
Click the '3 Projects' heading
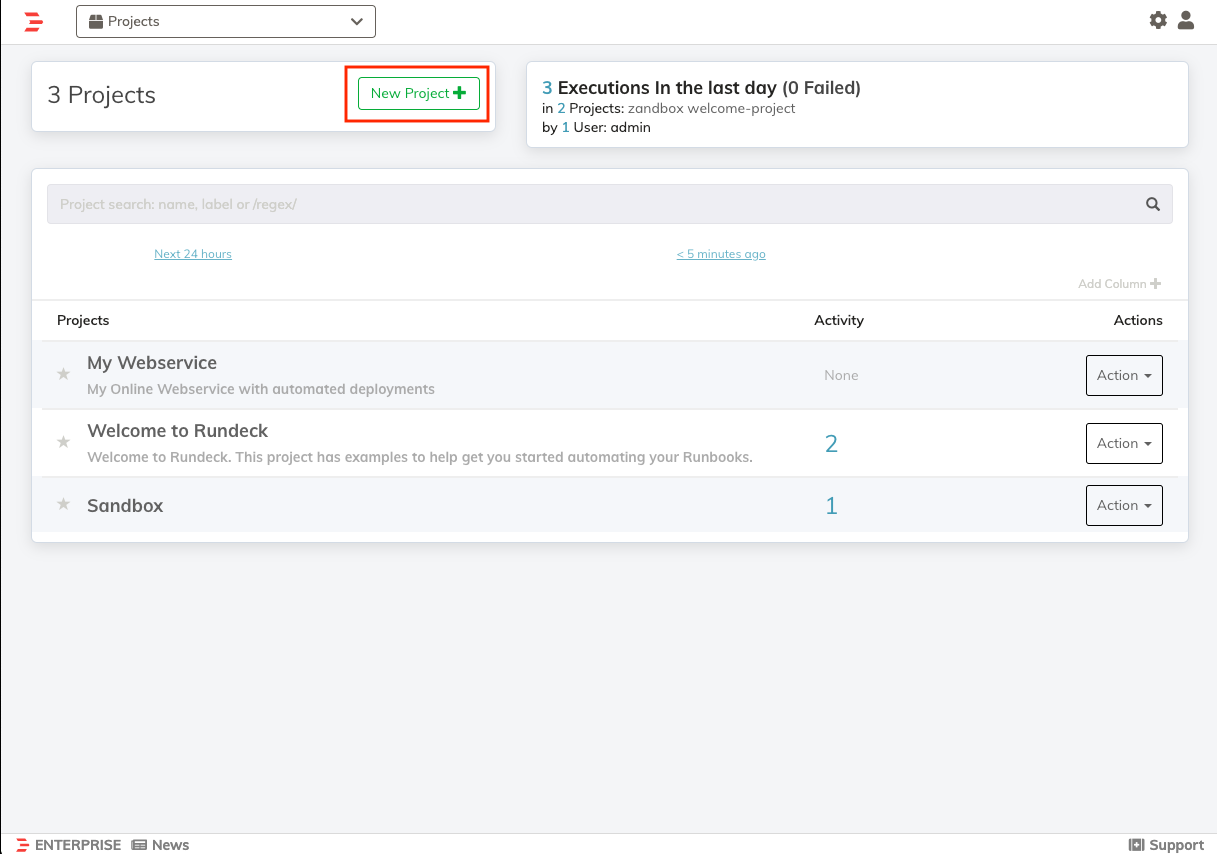click(102, 95)
